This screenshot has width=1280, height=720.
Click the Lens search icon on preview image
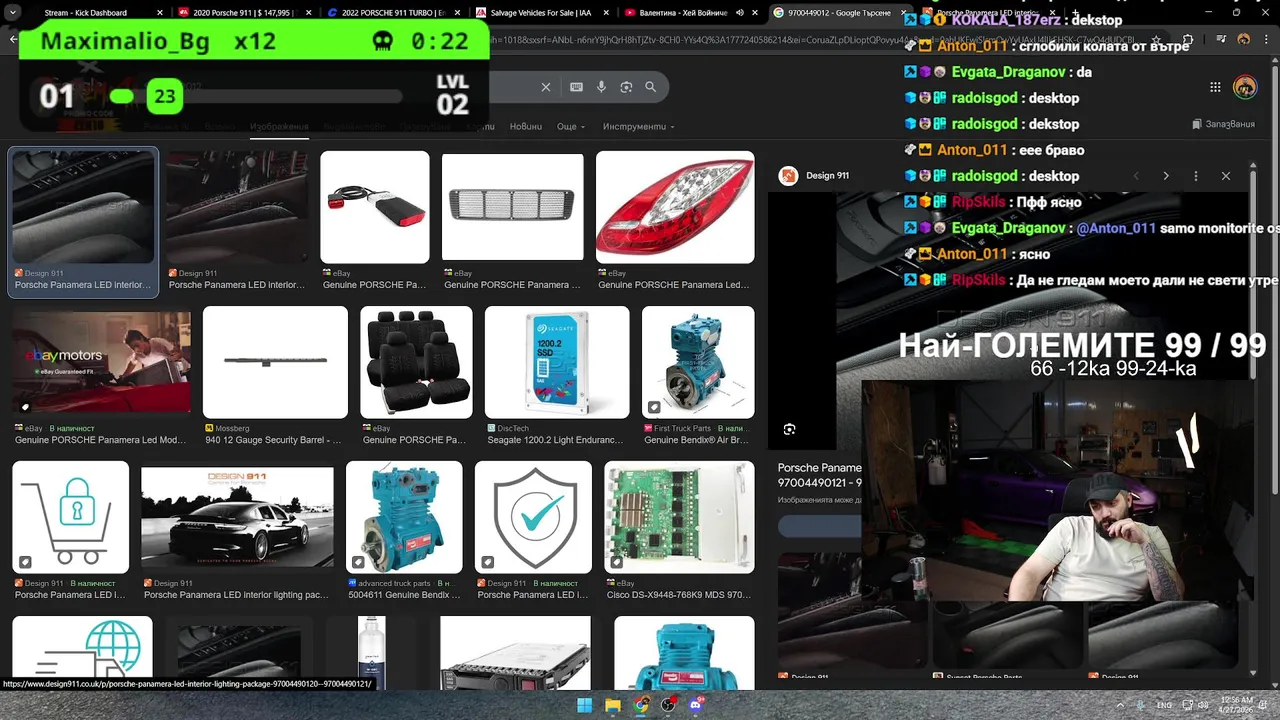pos(790,429)
